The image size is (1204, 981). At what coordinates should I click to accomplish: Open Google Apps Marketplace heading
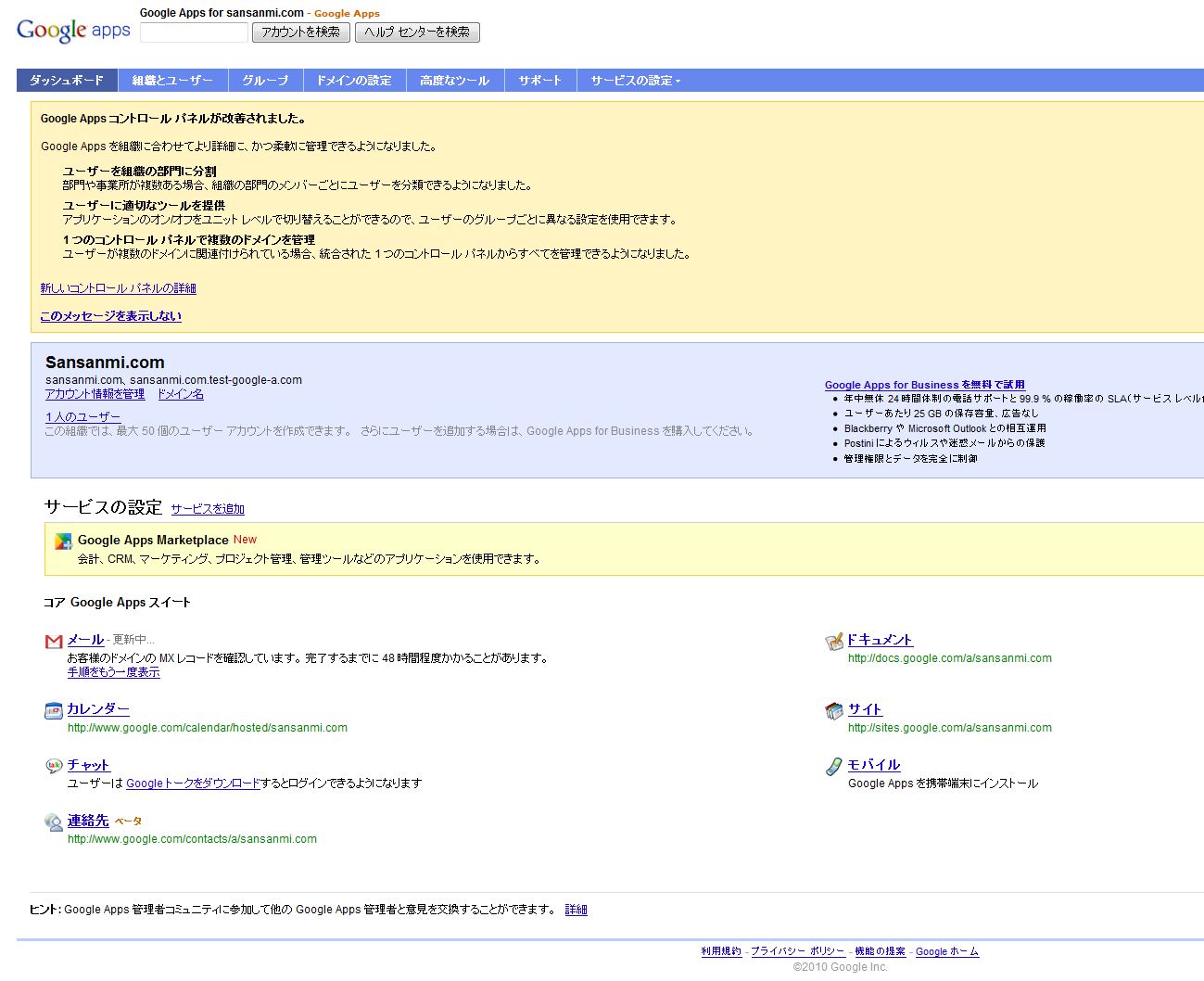(153, 540)
